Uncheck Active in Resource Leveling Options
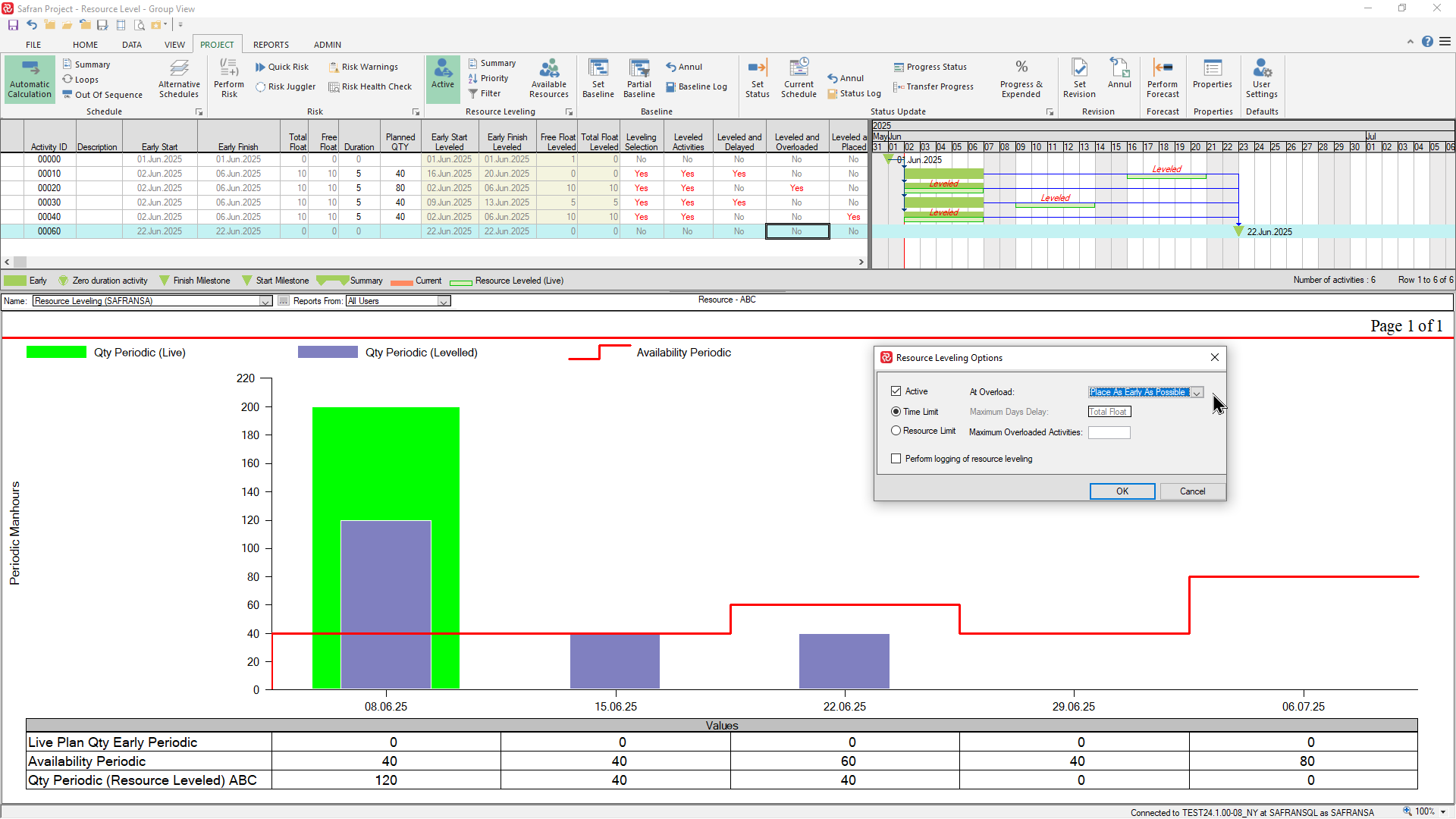Image resolution: width=1456 pixels, height=819 pixels. point(896,391)
